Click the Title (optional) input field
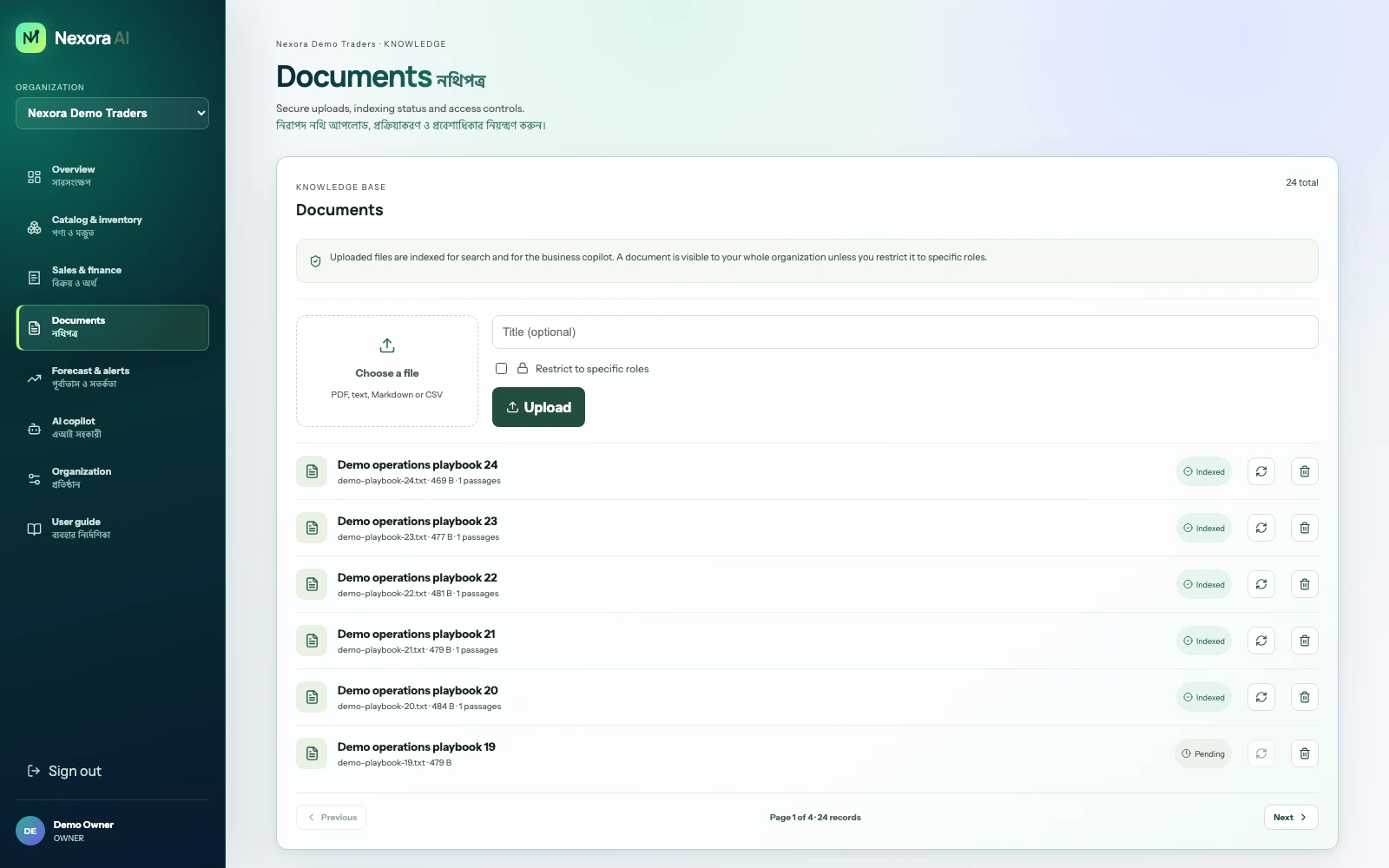1389x868 pixels. [905, 332]
